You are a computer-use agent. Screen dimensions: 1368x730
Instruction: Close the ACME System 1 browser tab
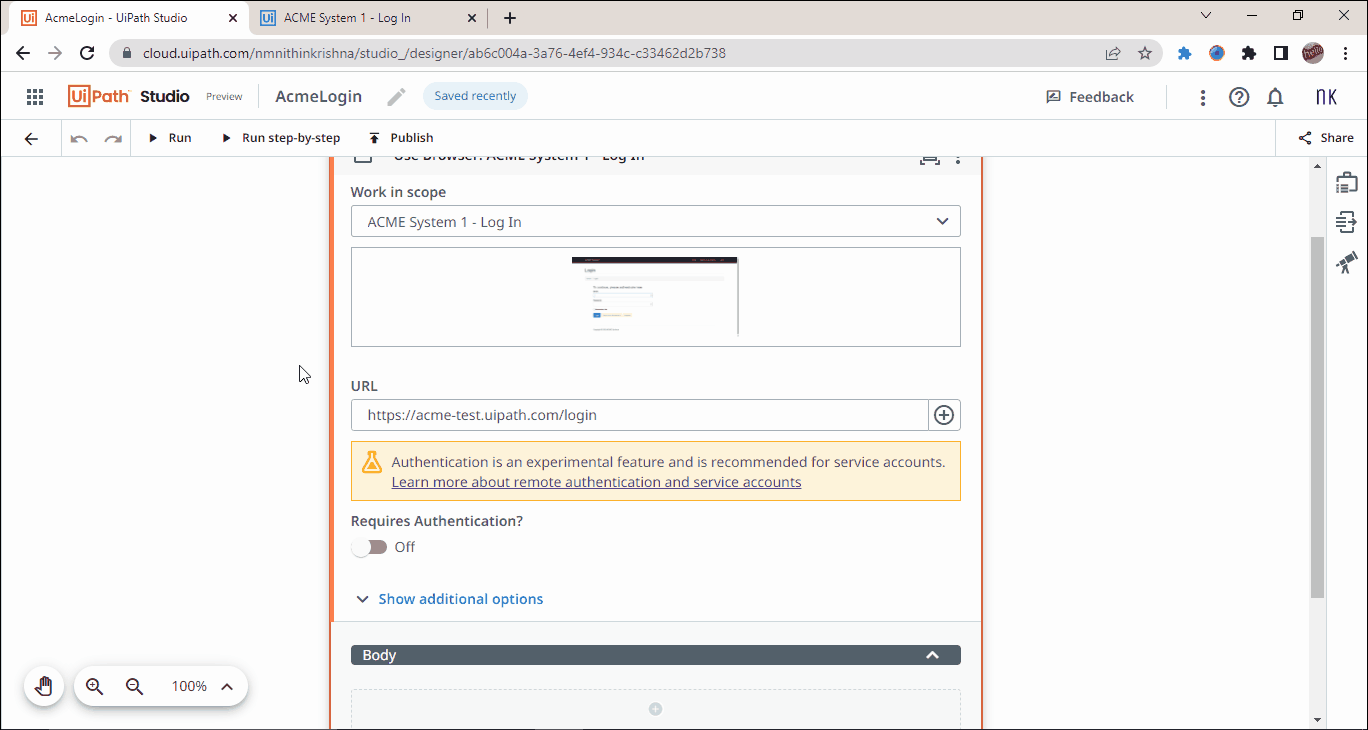coord(473,18)
